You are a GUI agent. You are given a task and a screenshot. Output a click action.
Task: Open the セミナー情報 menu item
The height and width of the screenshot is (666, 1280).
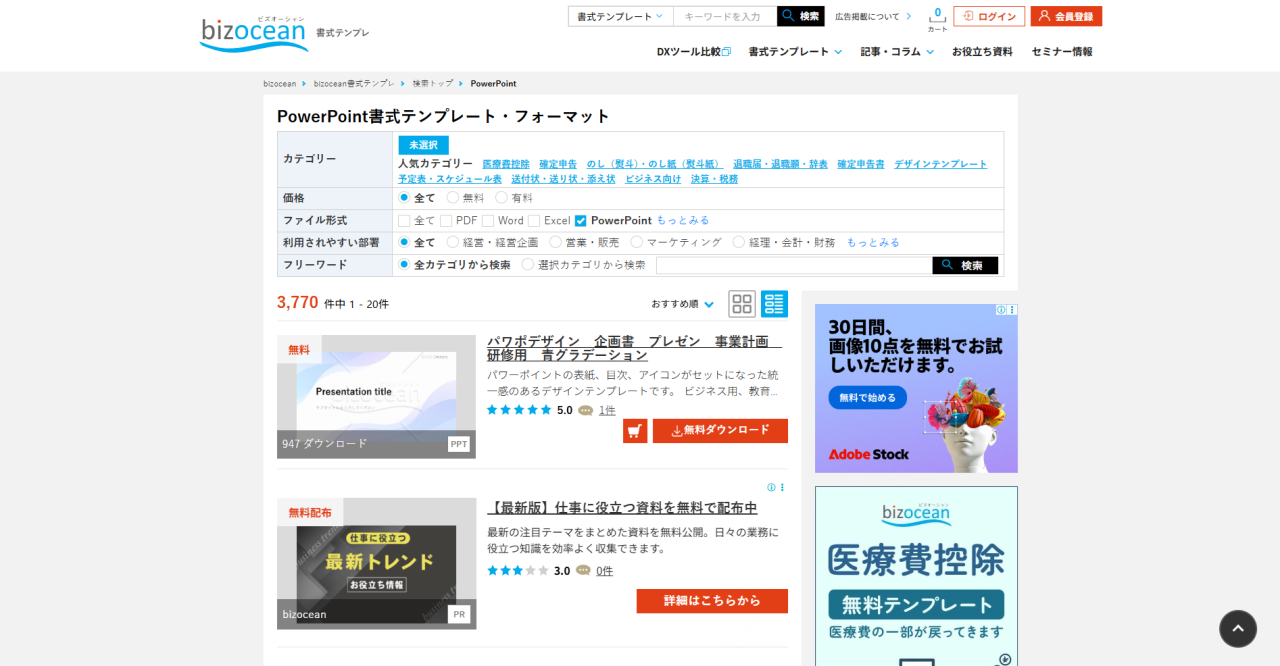click(x=1062, y=52)
